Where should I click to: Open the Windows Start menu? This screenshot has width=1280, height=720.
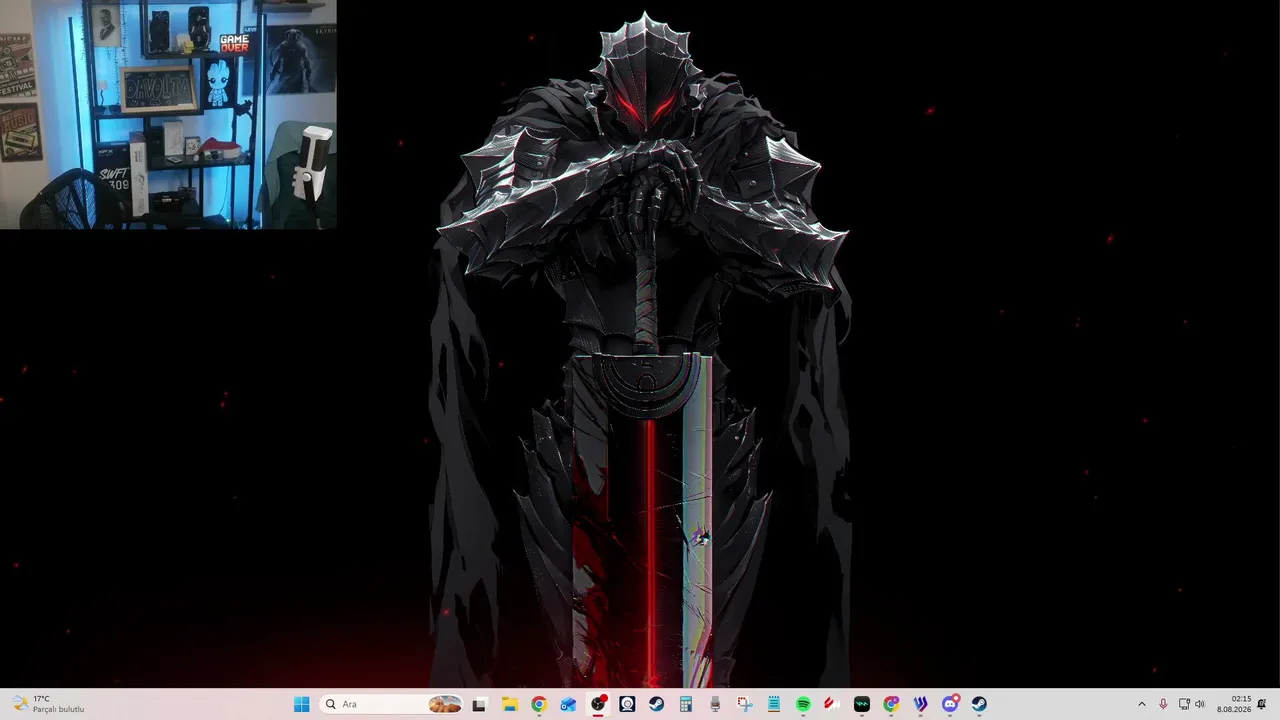tap(301, 704)
